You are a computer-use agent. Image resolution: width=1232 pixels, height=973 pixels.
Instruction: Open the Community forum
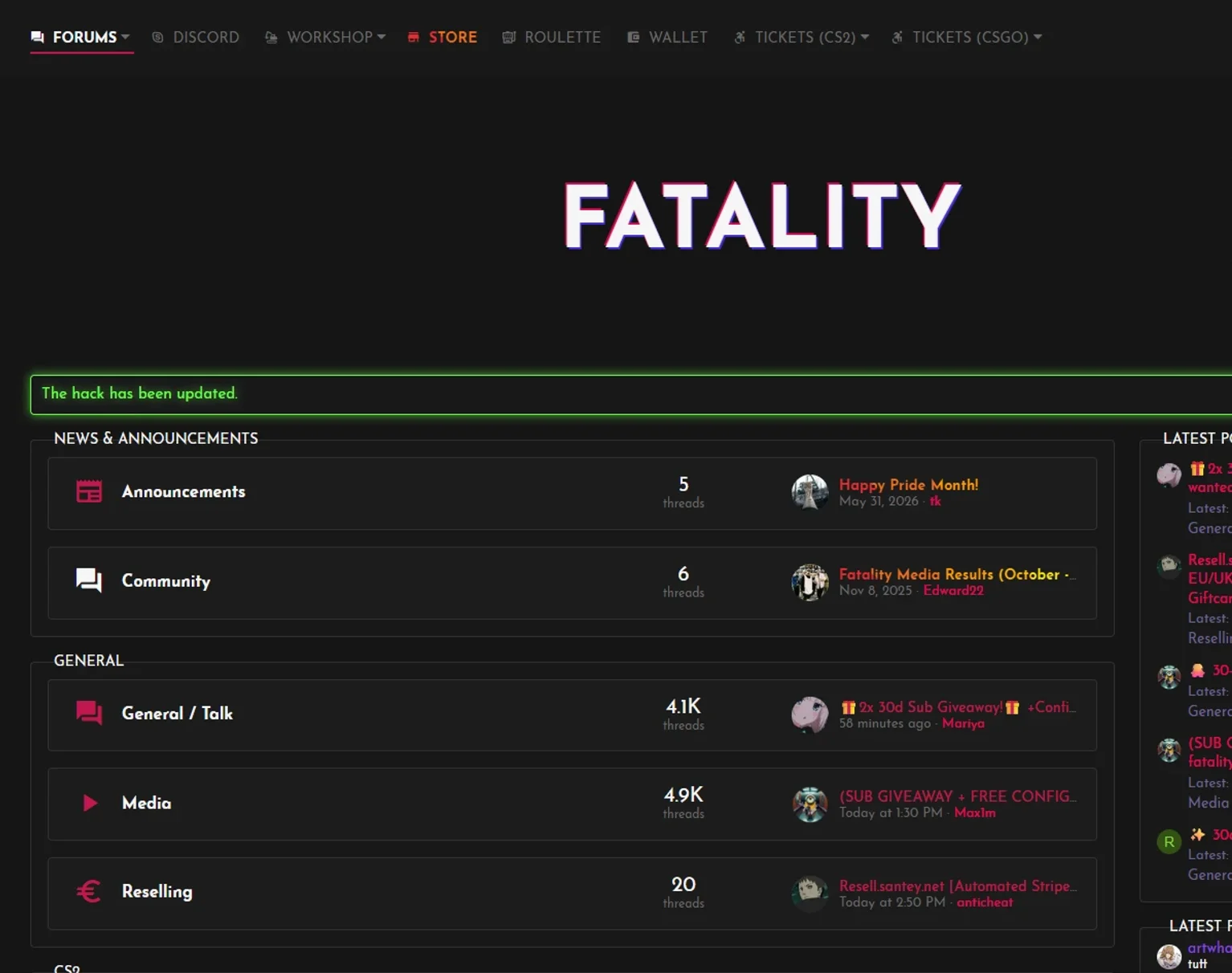click(166, 580)
